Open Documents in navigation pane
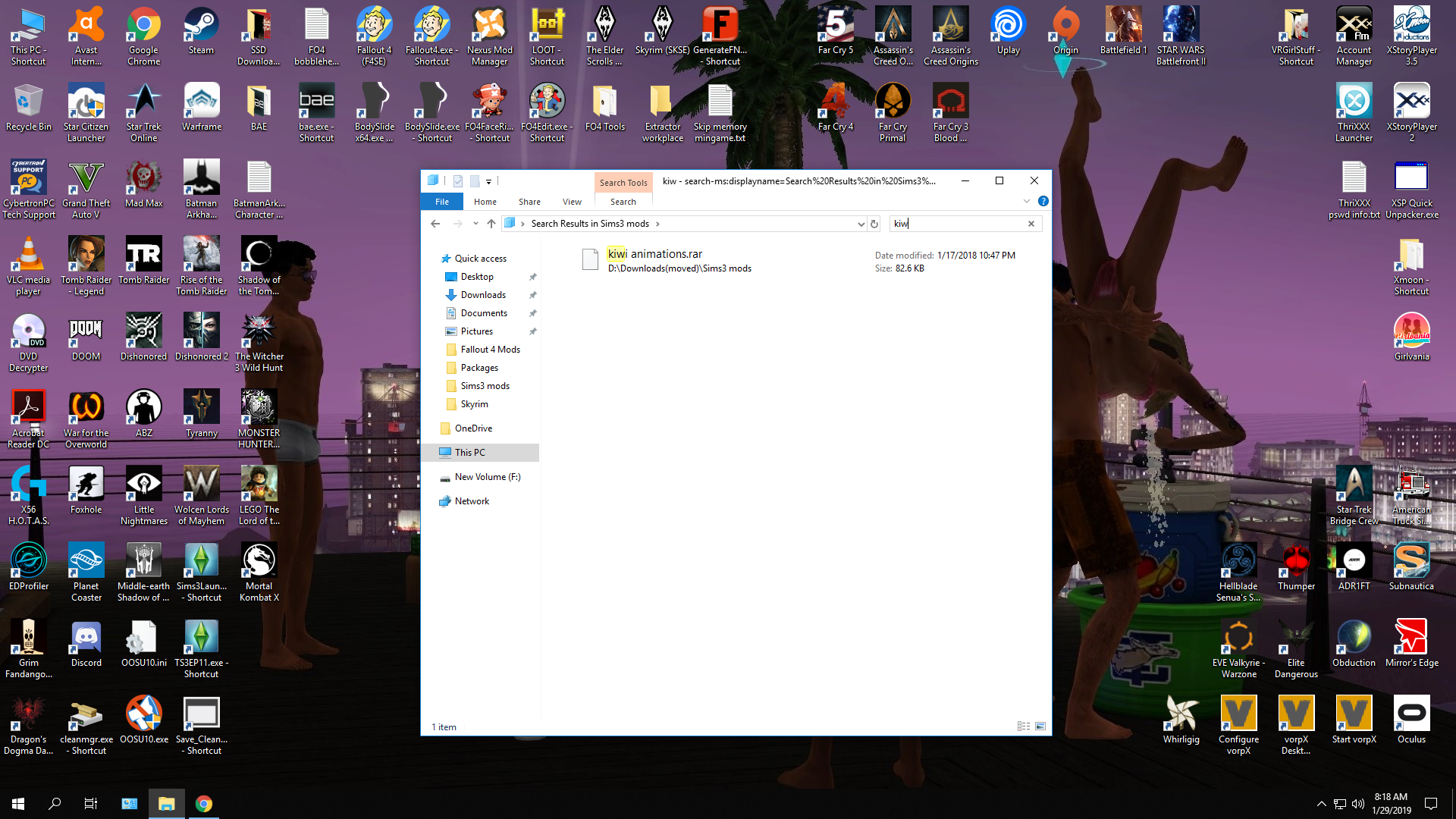 [x=484, y=313]
